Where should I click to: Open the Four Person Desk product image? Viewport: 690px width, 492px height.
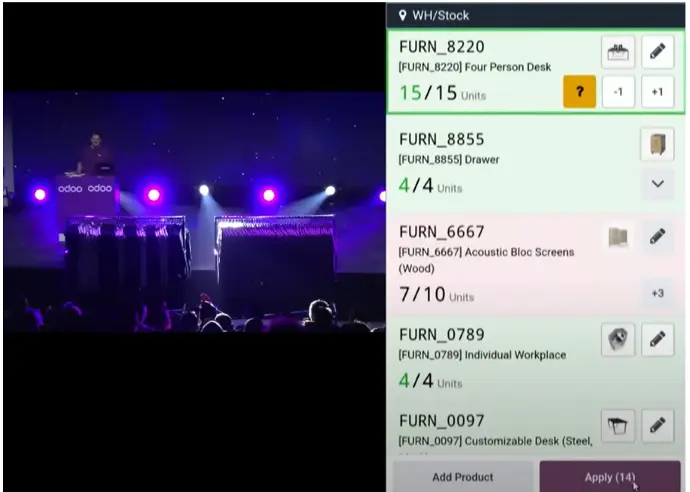[x=618, y=52]
